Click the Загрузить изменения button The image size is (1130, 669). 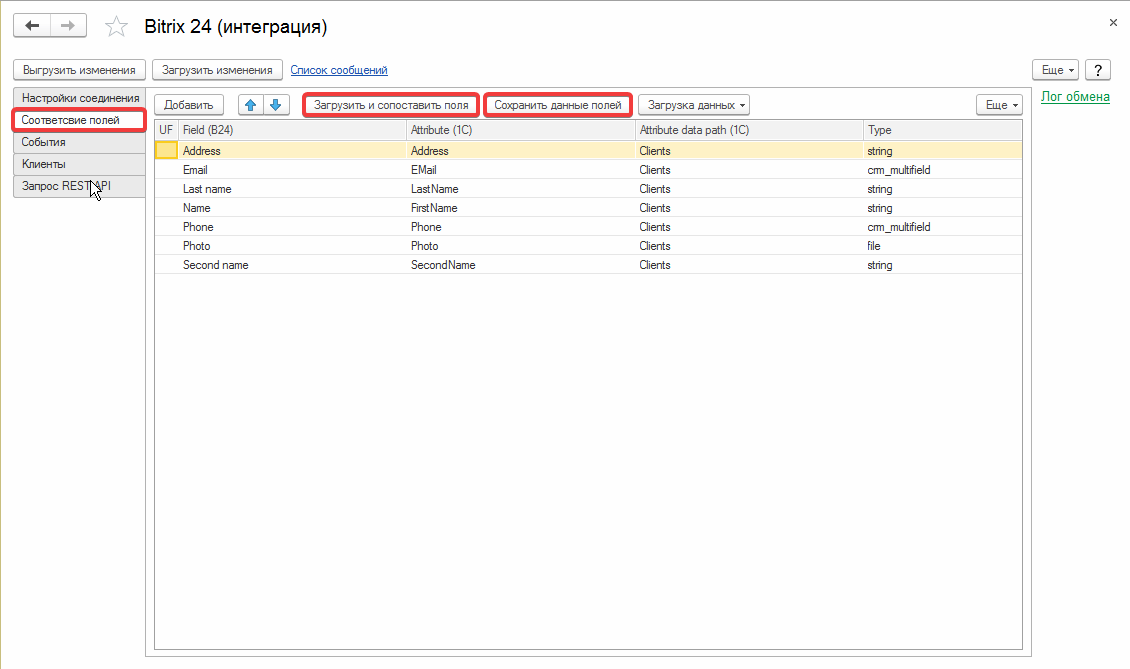(x=217, y=70)
